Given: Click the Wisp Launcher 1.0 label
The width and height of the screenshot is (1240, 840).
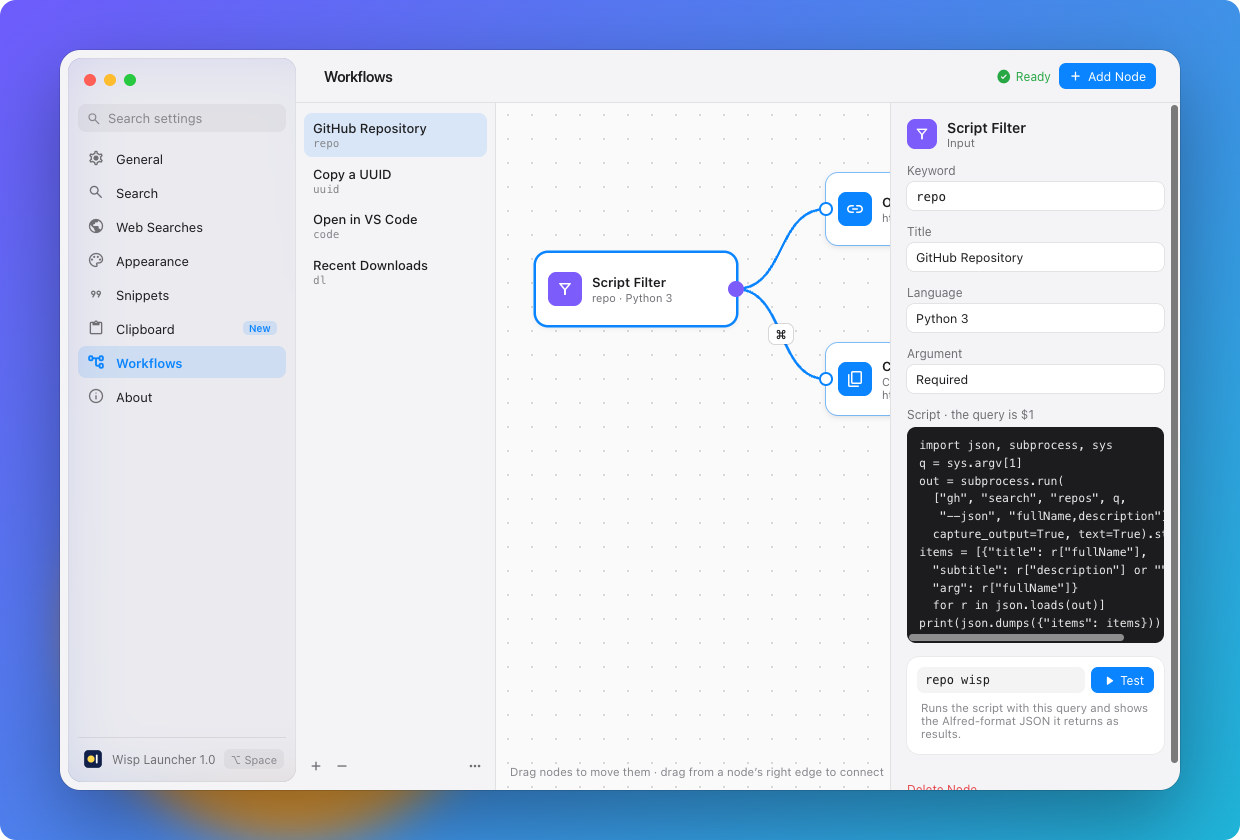Looking at the screenshot, I should [164, 760].
